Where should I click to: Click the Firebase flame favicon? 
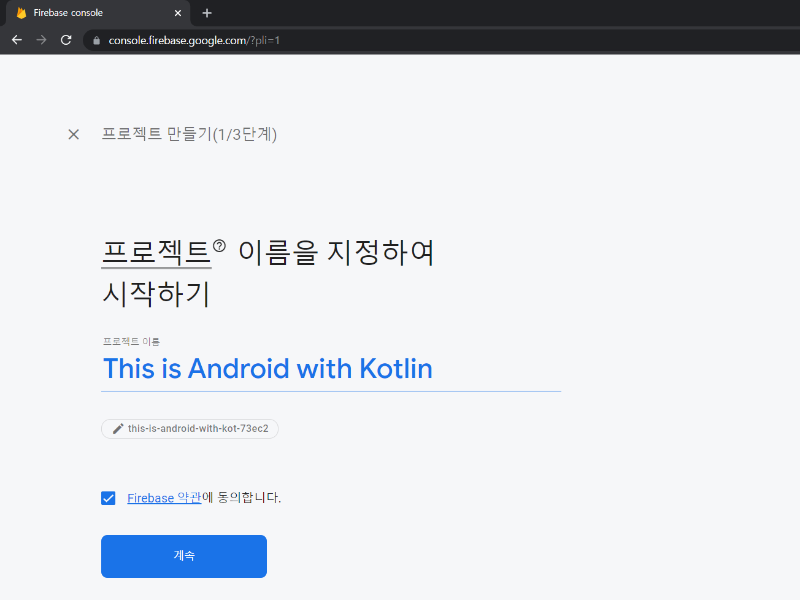[21, 13]
